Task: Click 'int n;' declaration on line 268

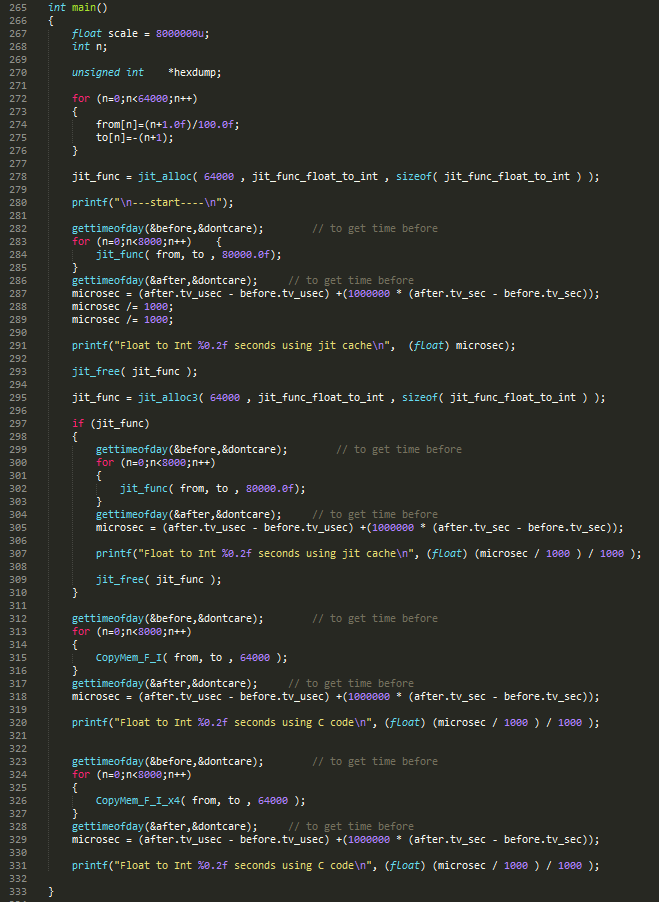Action: [90, 47]
